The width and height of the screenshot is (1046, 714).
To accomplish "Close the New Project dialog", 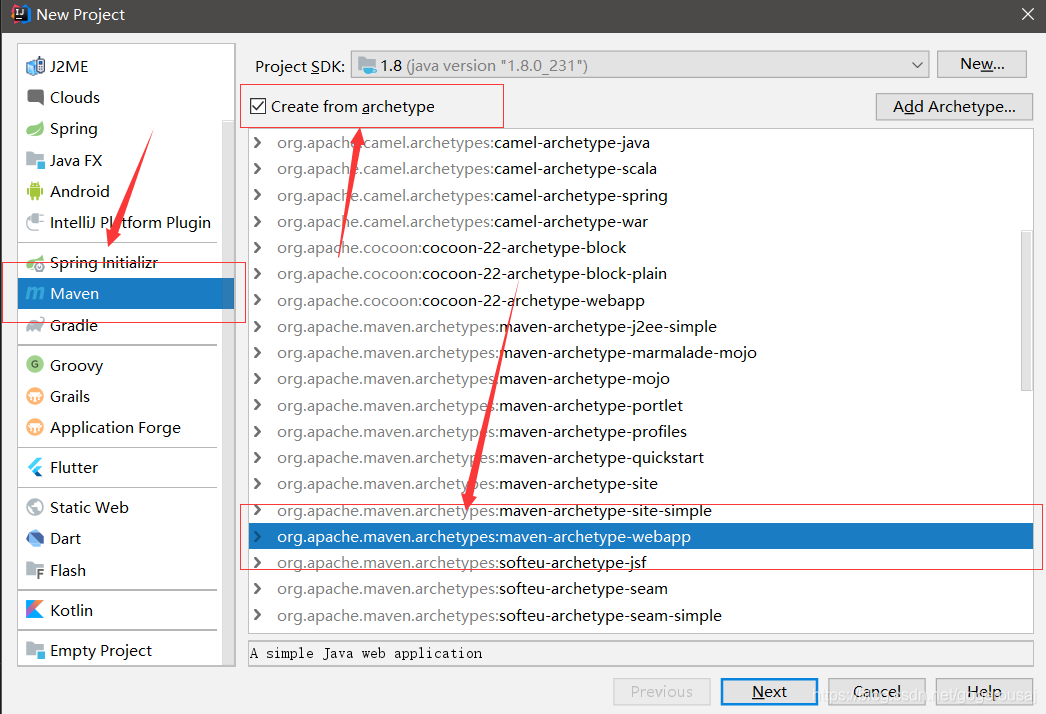I will pyautogui.click(x=1028, y=14).
